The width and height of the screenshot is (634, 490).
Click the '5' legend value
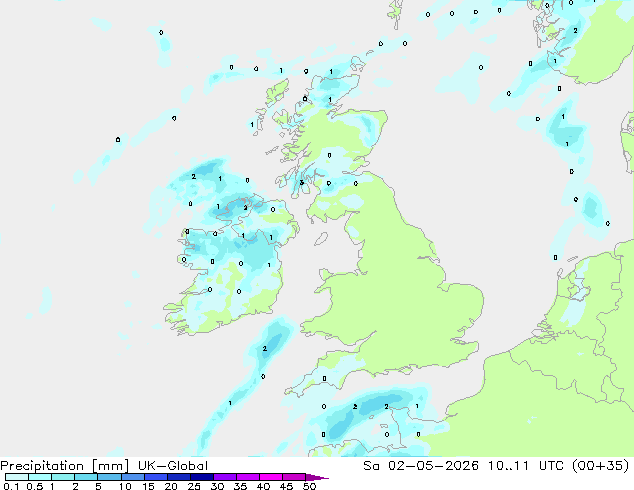[98, 486]
